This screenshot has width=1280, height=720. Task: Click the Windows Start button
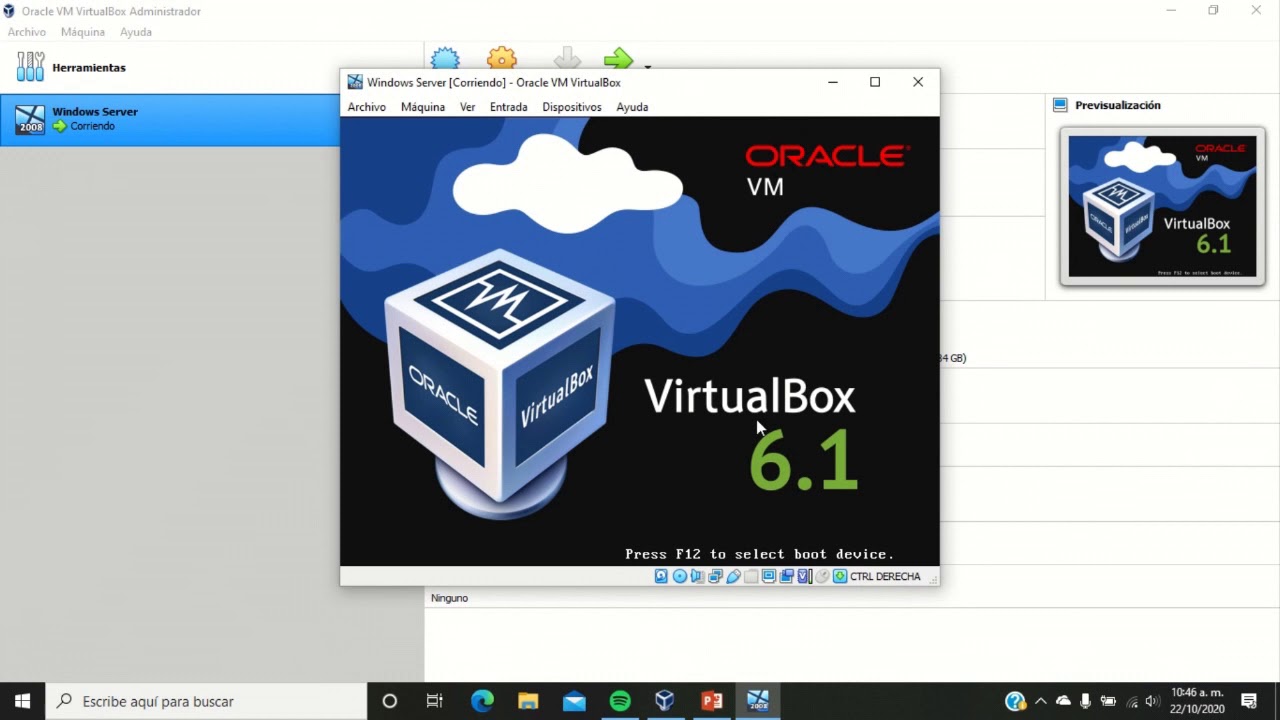pyautogui.click(x=23, y=701)
